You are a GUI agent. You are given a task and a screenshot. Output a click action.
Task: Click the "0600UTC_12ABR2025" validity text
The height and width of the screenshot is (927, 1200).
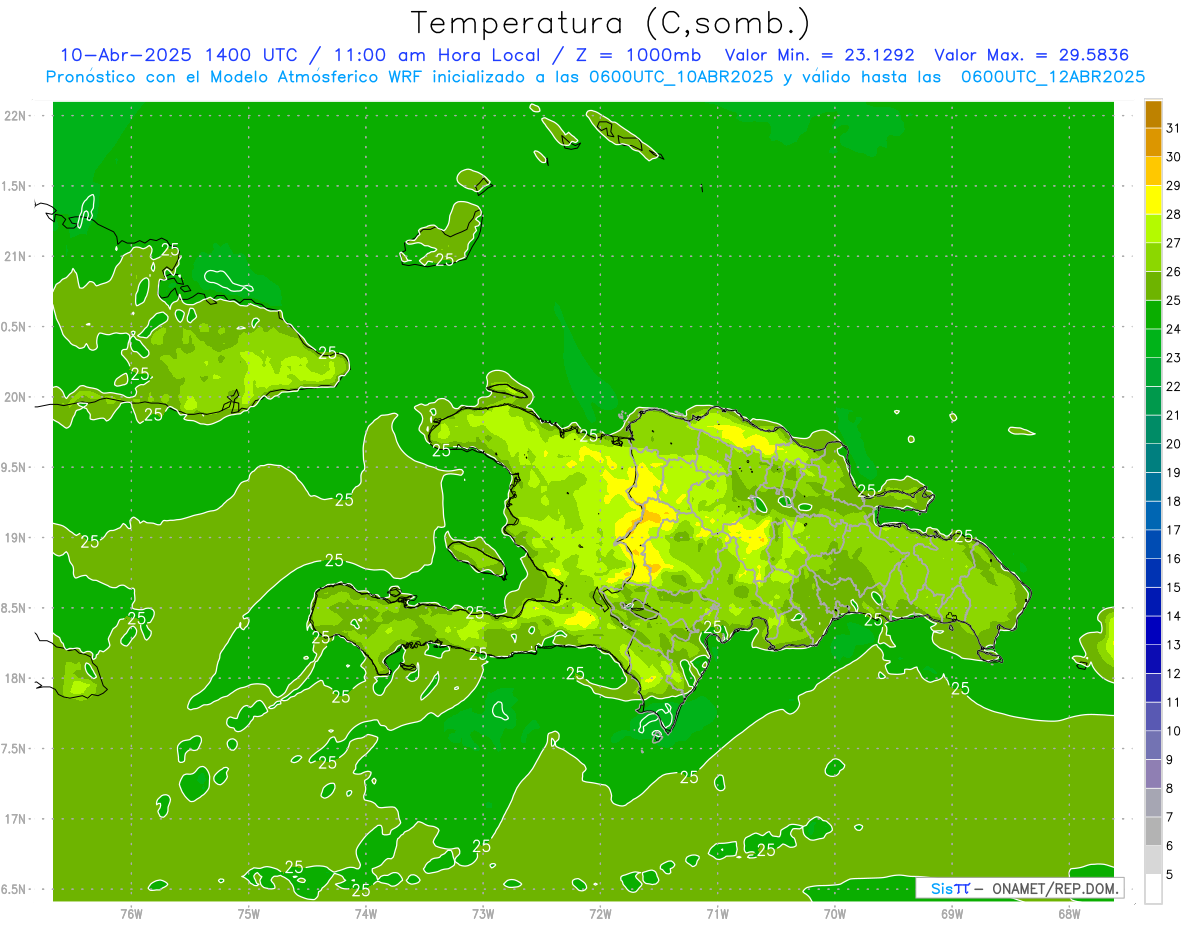click(1053, 76)
